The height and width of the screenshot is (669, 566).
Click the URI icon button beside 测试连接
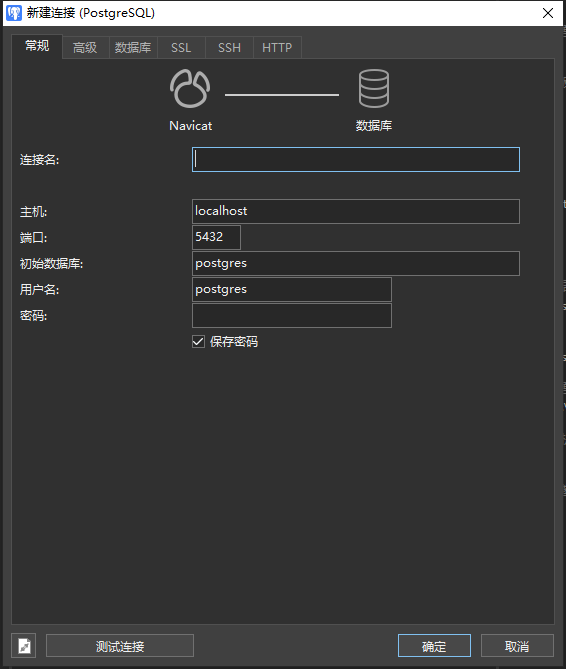24,646
